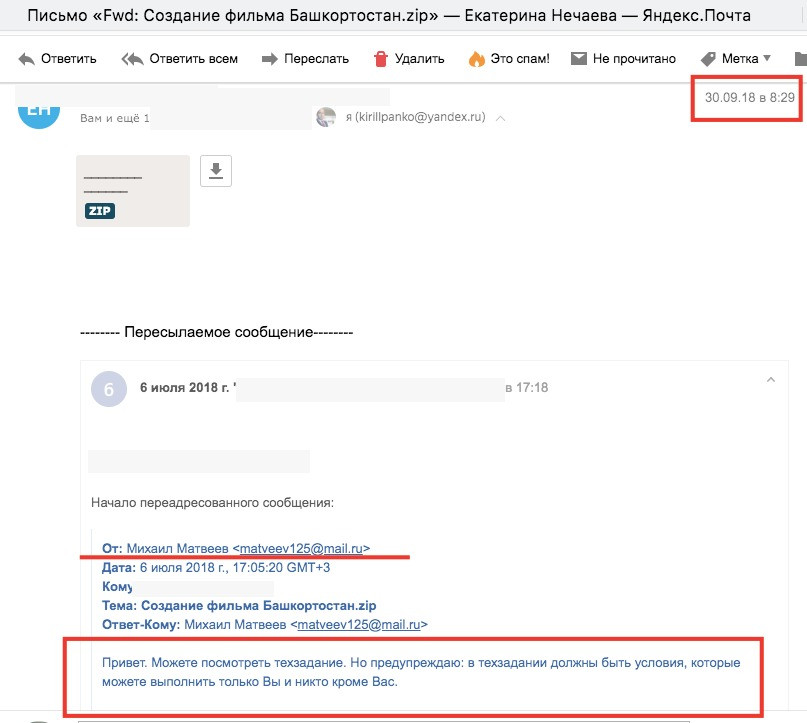Click the recipient avatar beside kirillpanko
The width and height of the screenshot is (807, 723).
[x=326, y=117]
